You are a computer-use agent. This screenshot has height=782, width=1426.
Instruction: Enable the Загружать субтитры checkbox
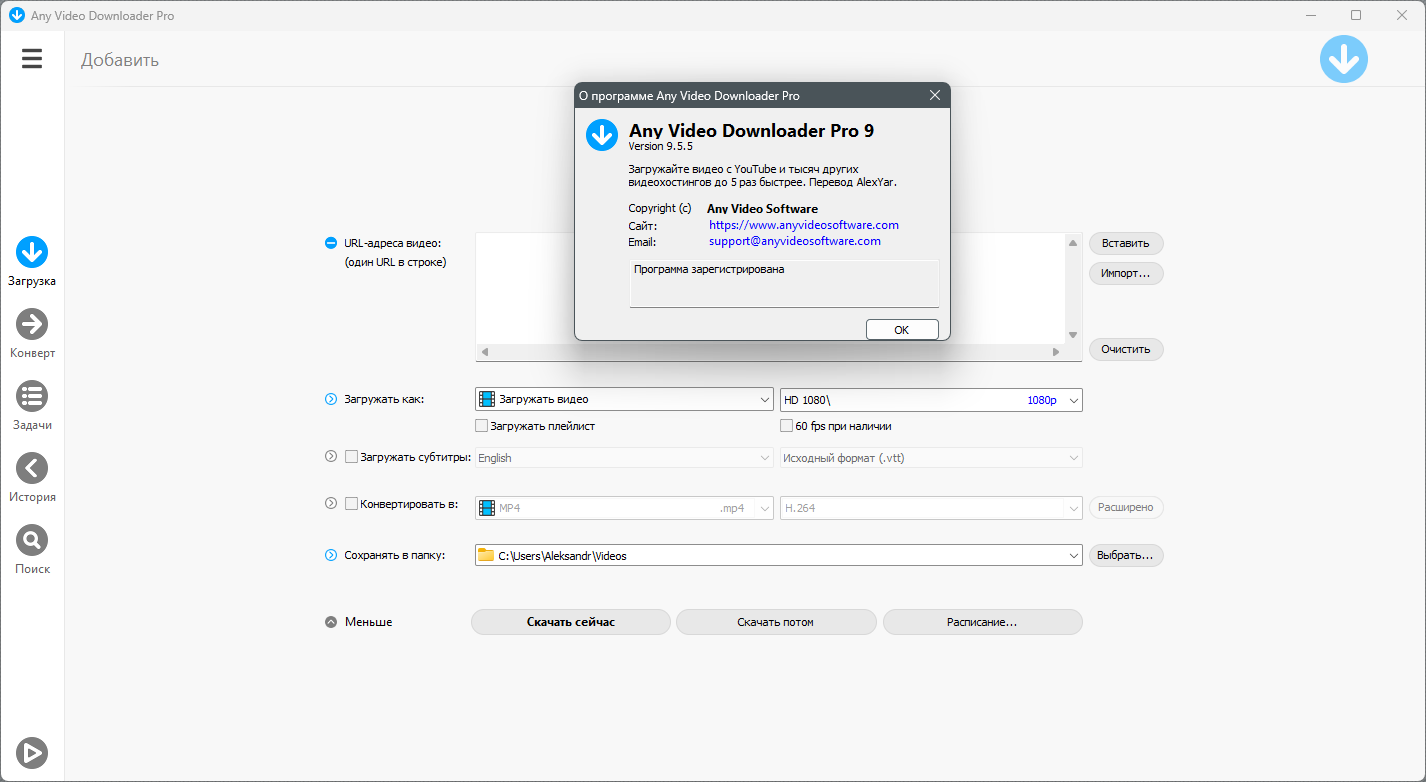pyautogui.click(x=351, y=457)
